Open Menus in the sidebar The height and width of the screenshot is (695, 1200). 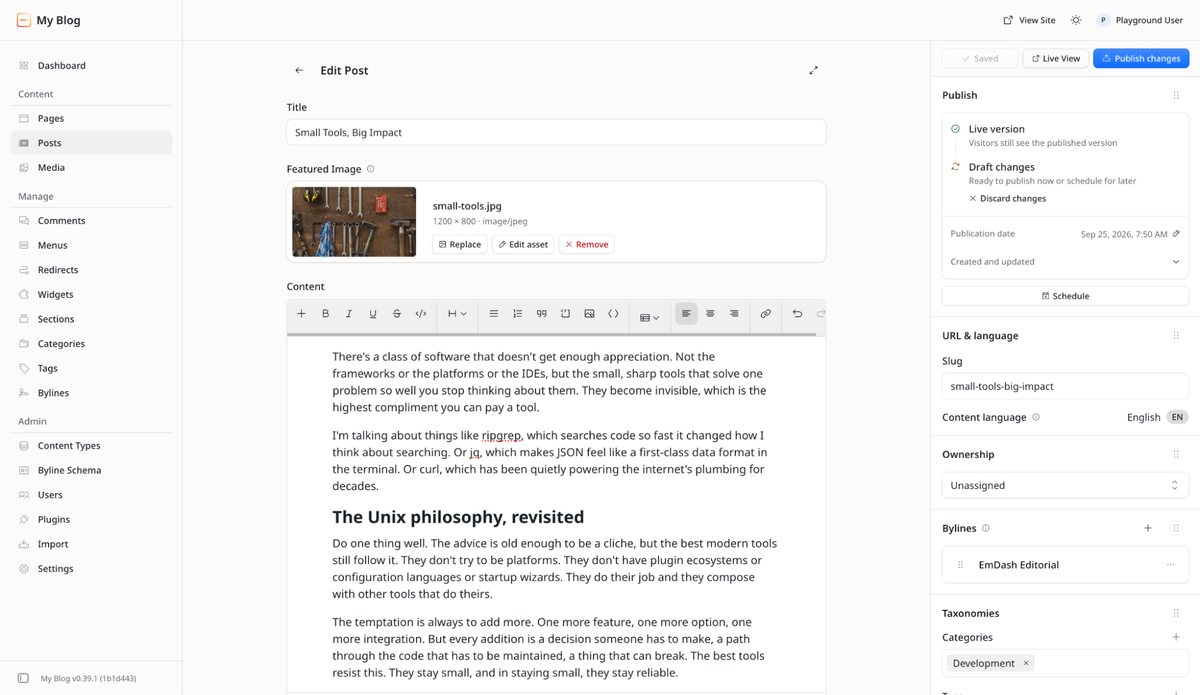click(x=91, y=245)
